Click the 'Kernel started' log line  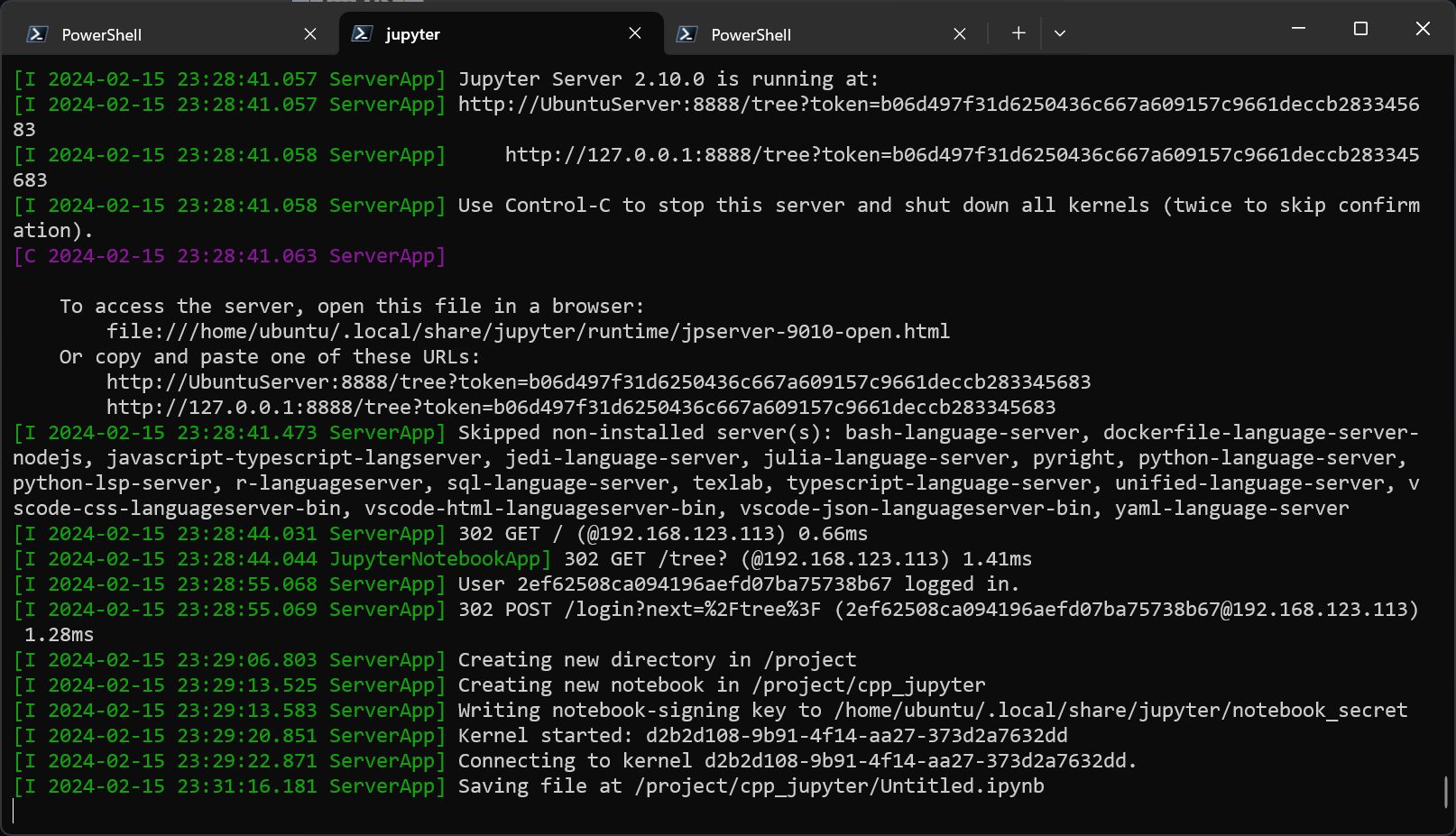(762, 736)
